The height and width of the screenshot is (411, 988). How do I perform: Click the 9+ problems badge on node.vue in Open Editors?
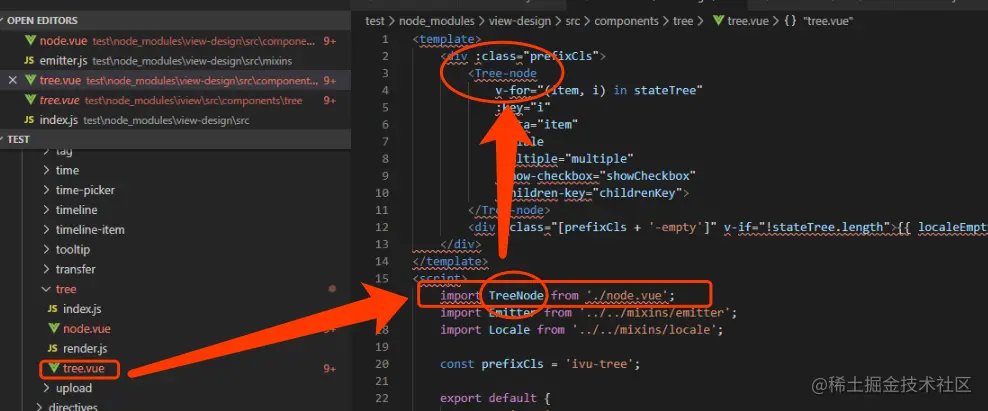(330, 41)
